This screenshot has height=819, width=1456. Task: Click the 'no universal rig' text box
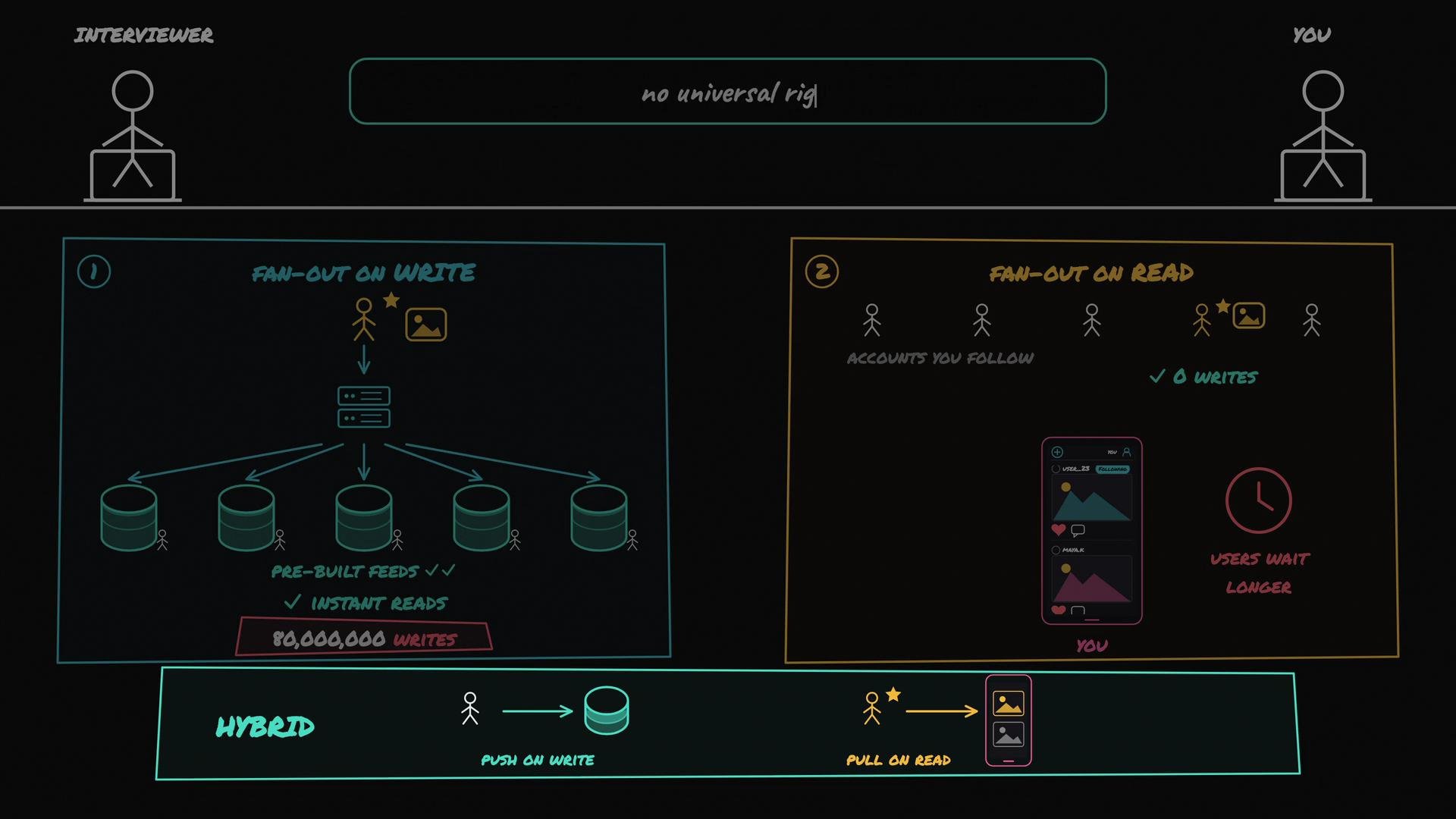[x=728, y=91]
